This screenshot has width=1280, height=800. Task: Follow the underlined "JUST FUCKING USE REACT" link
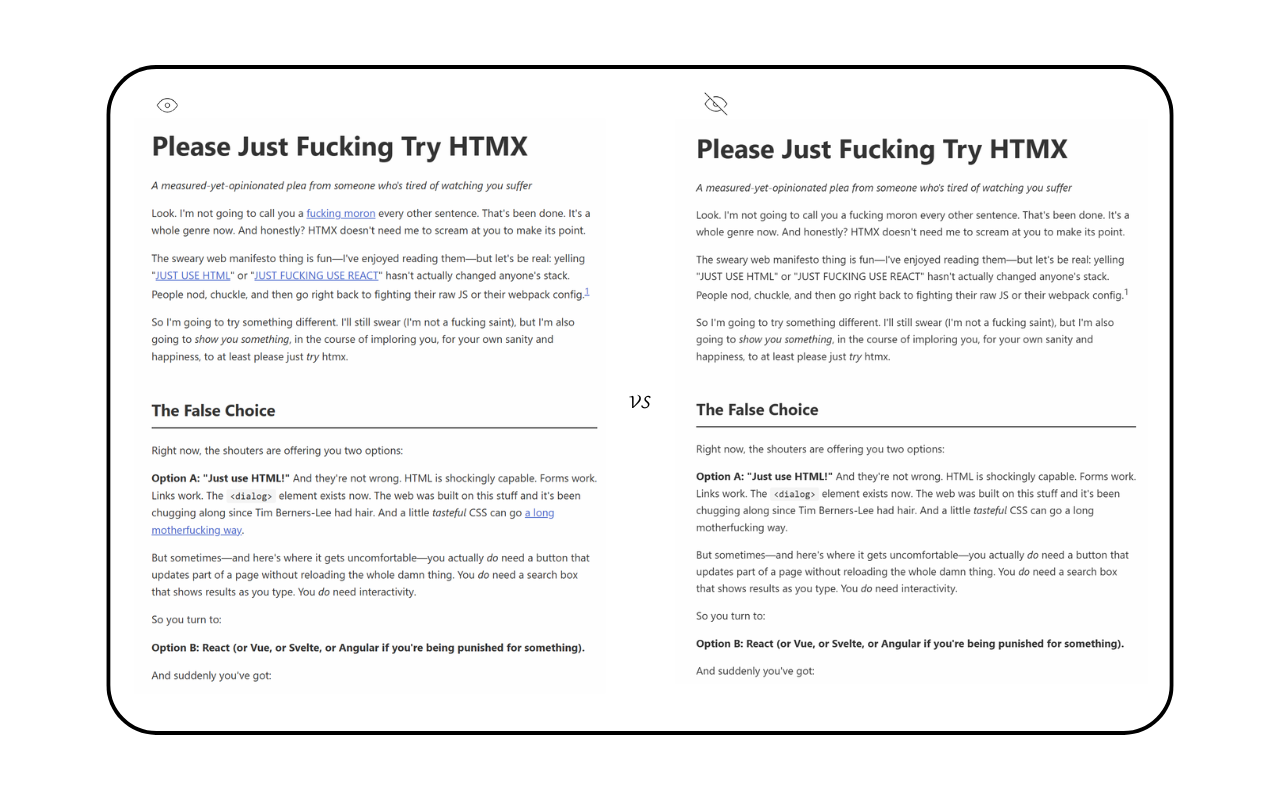(x=317, y=275)
